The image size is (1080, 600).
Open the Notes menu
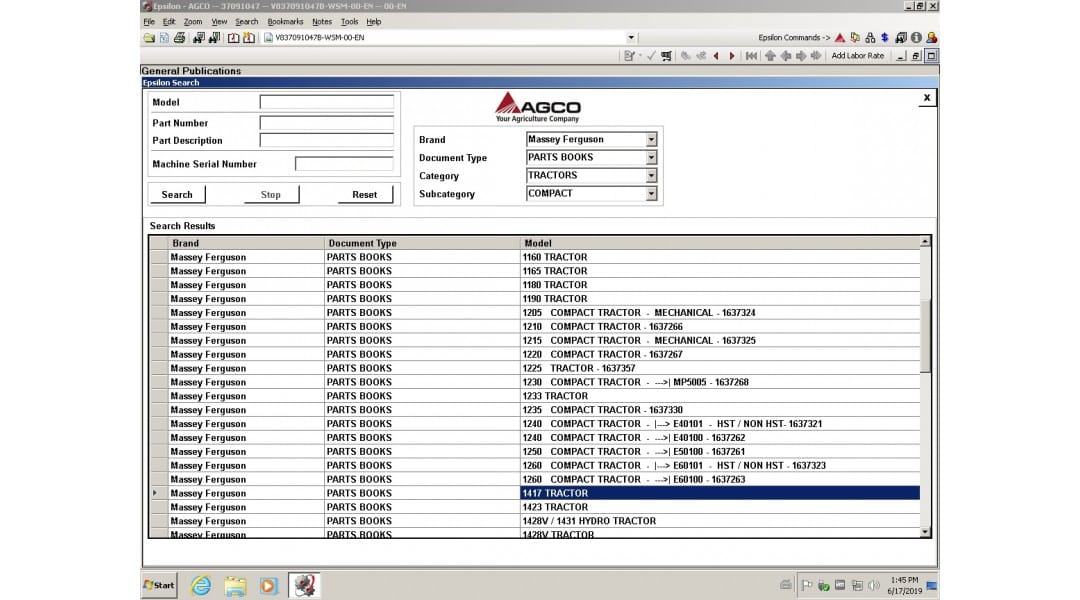point(322,22)
